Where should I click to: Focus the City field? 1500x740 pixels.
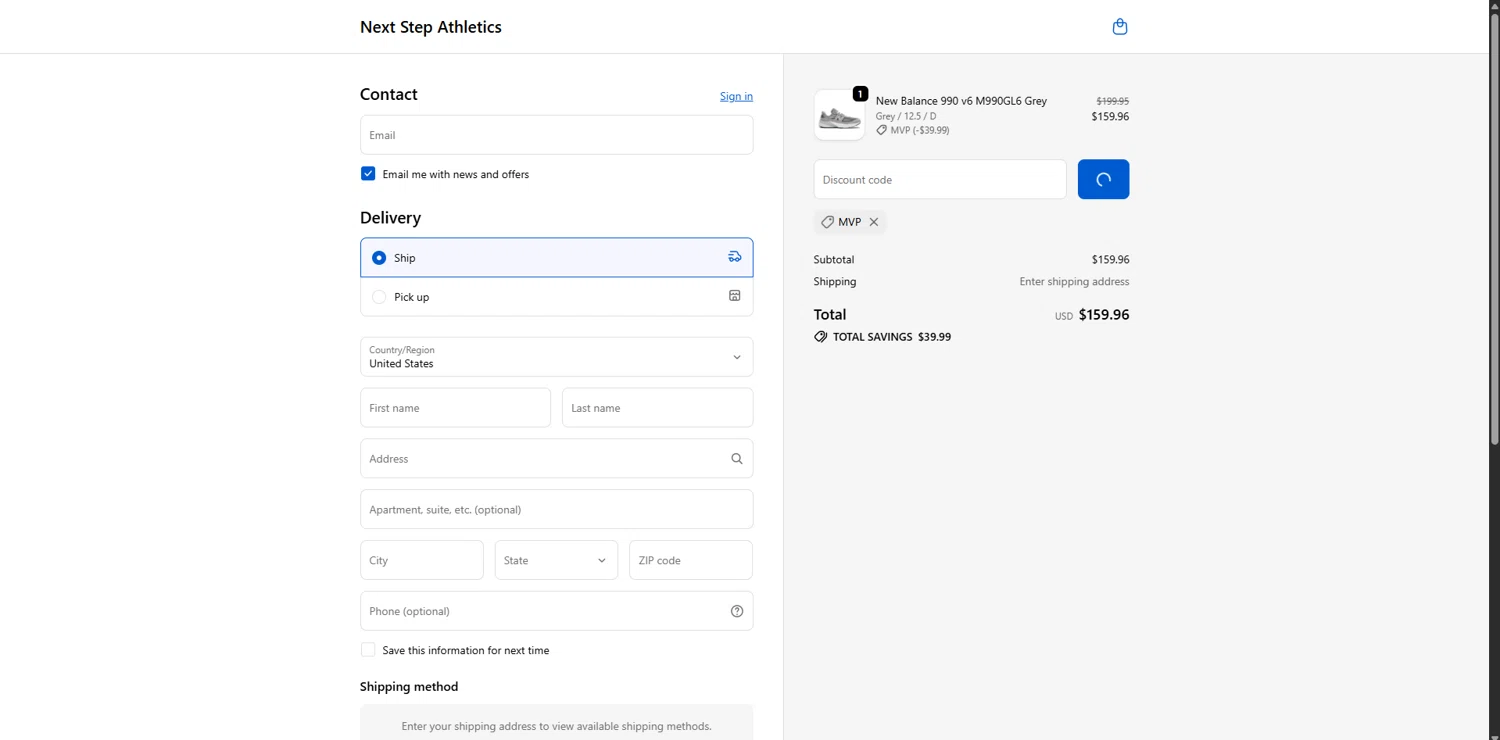click(421, 560)
